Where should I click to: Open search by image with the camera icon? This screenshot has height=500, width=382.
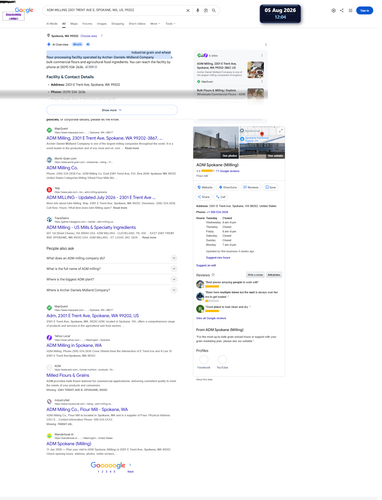206,10
